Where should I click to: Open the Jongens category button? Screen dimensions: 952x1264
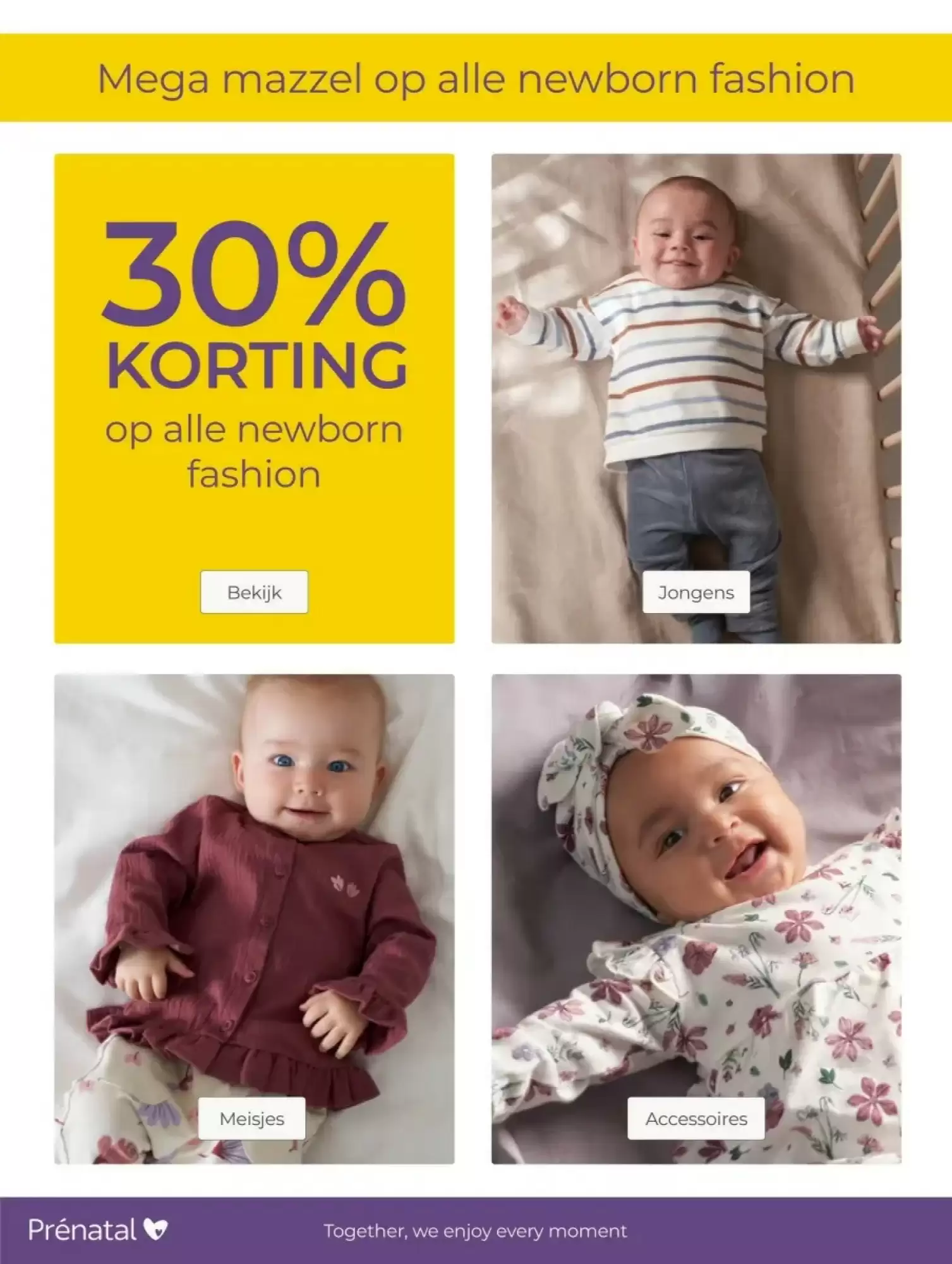point(696,592)
